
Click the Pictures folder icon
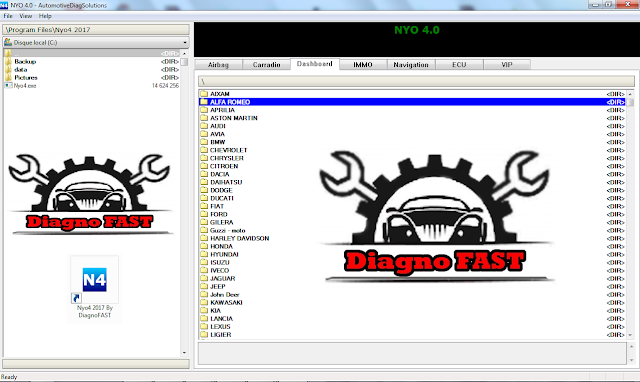8,78
